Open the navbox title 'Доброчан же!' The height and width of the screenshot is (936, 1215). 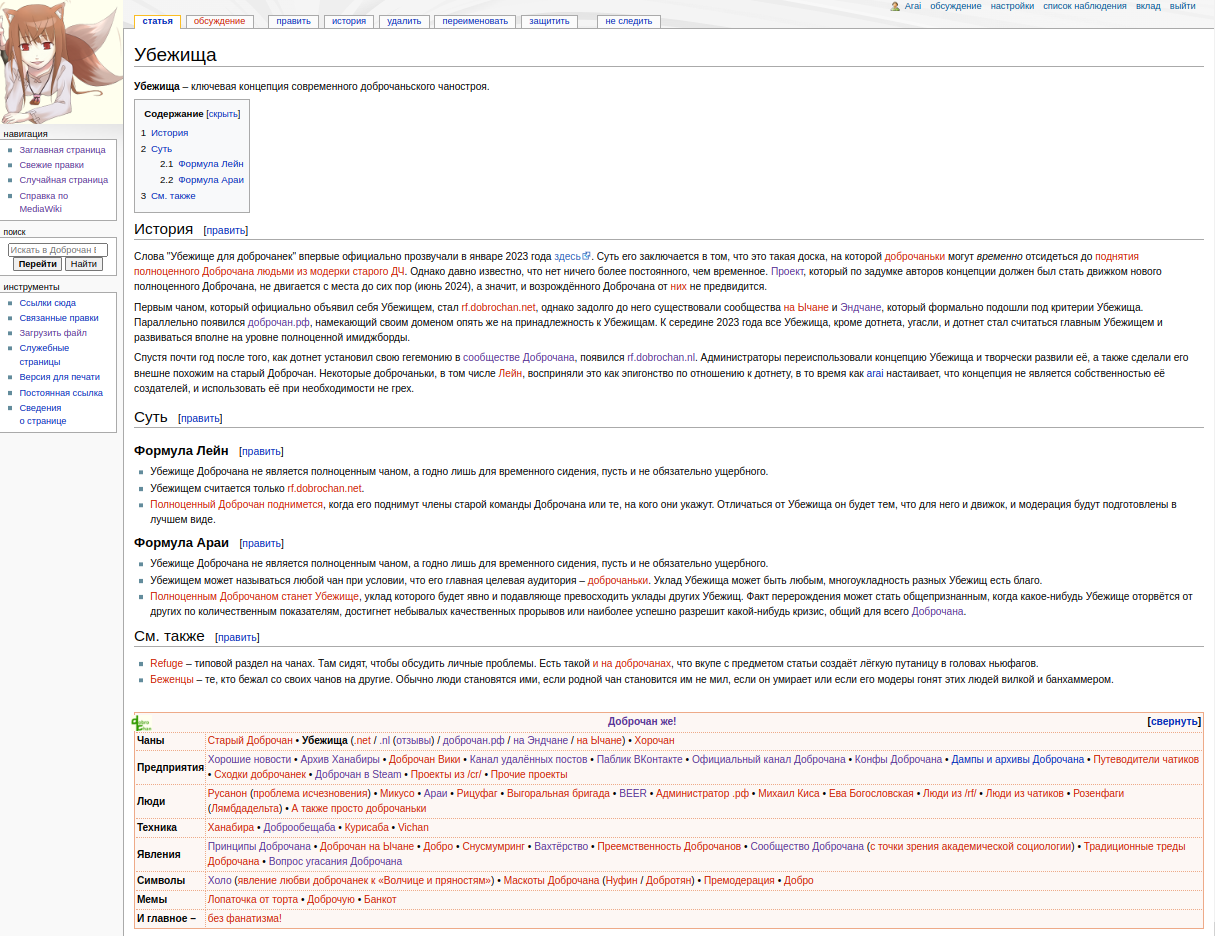(642, 721)
